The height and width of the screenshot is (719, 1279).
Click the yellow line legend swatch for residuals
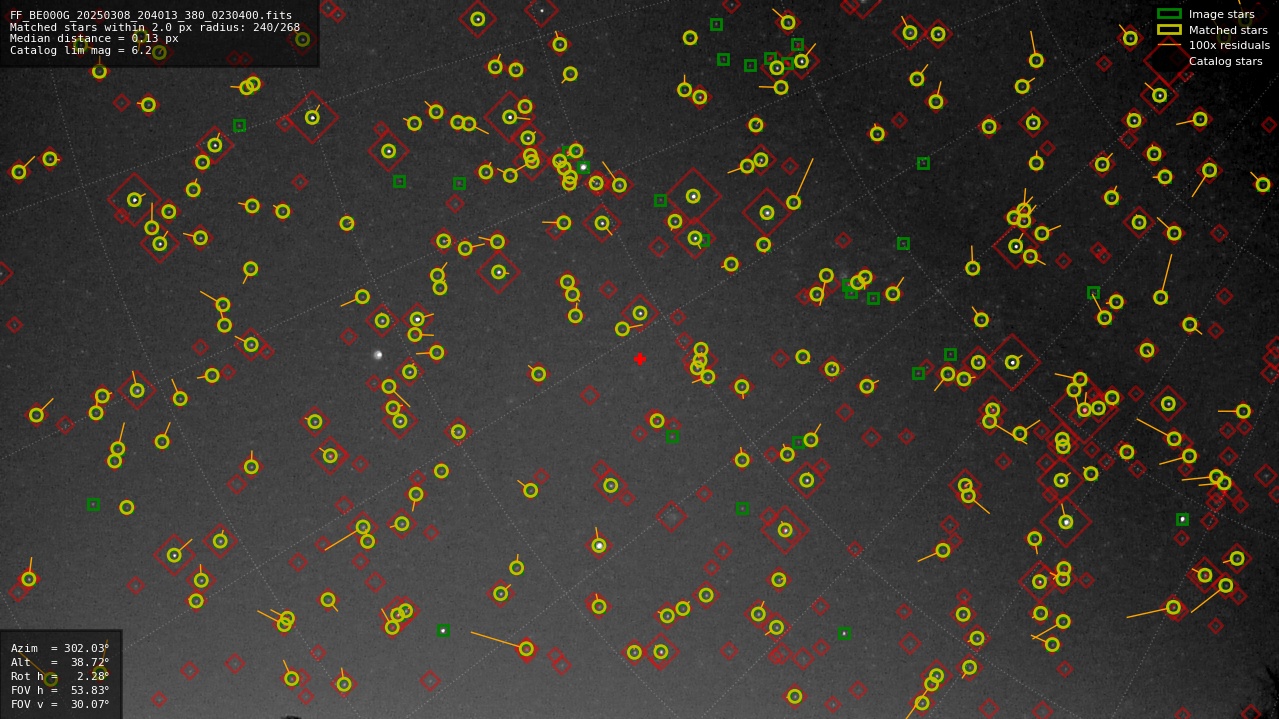tap(1169, 45)
